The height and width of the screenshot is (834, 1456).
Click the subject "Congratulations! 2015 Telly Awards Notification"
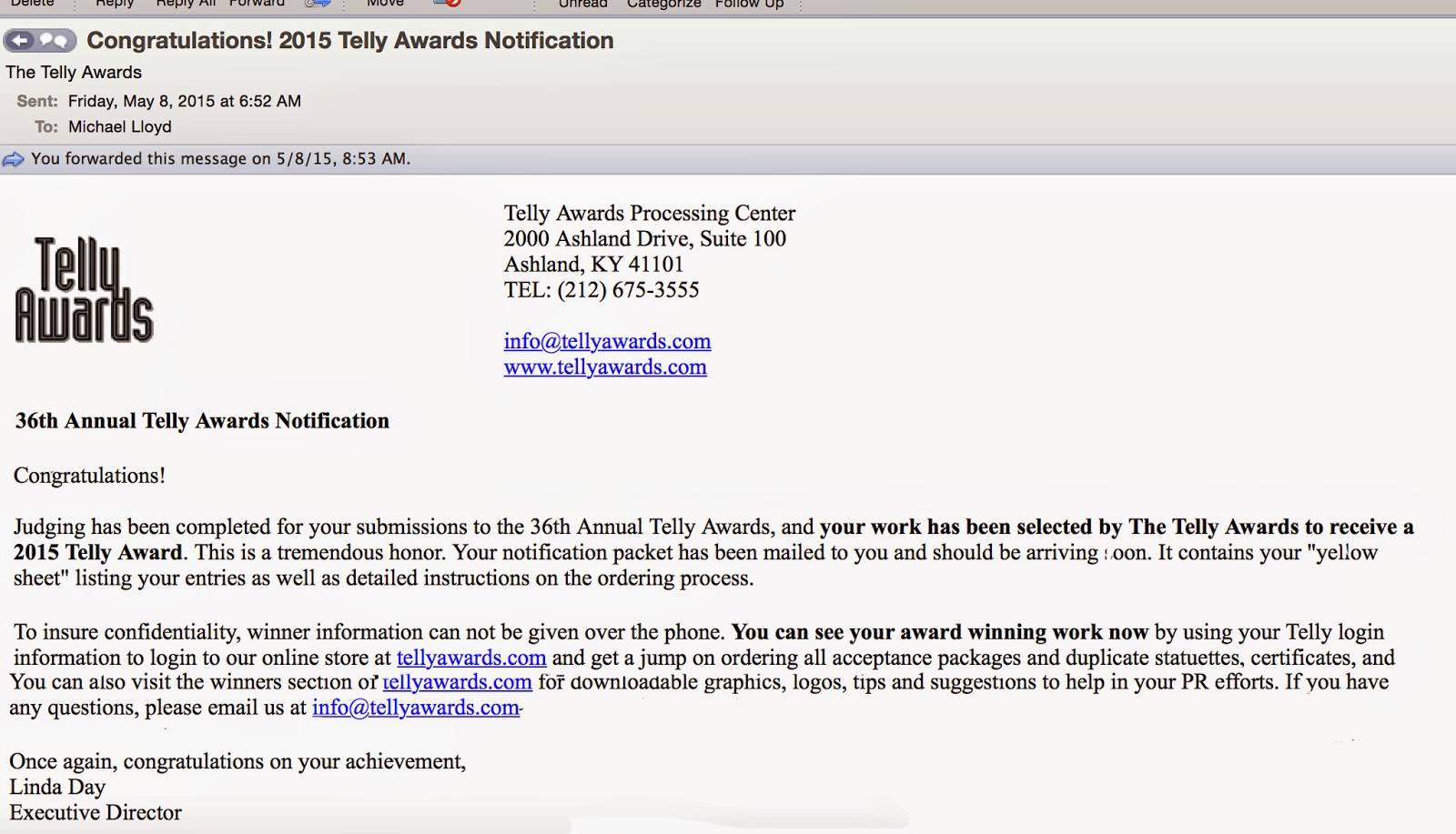[x=350, y=41]
